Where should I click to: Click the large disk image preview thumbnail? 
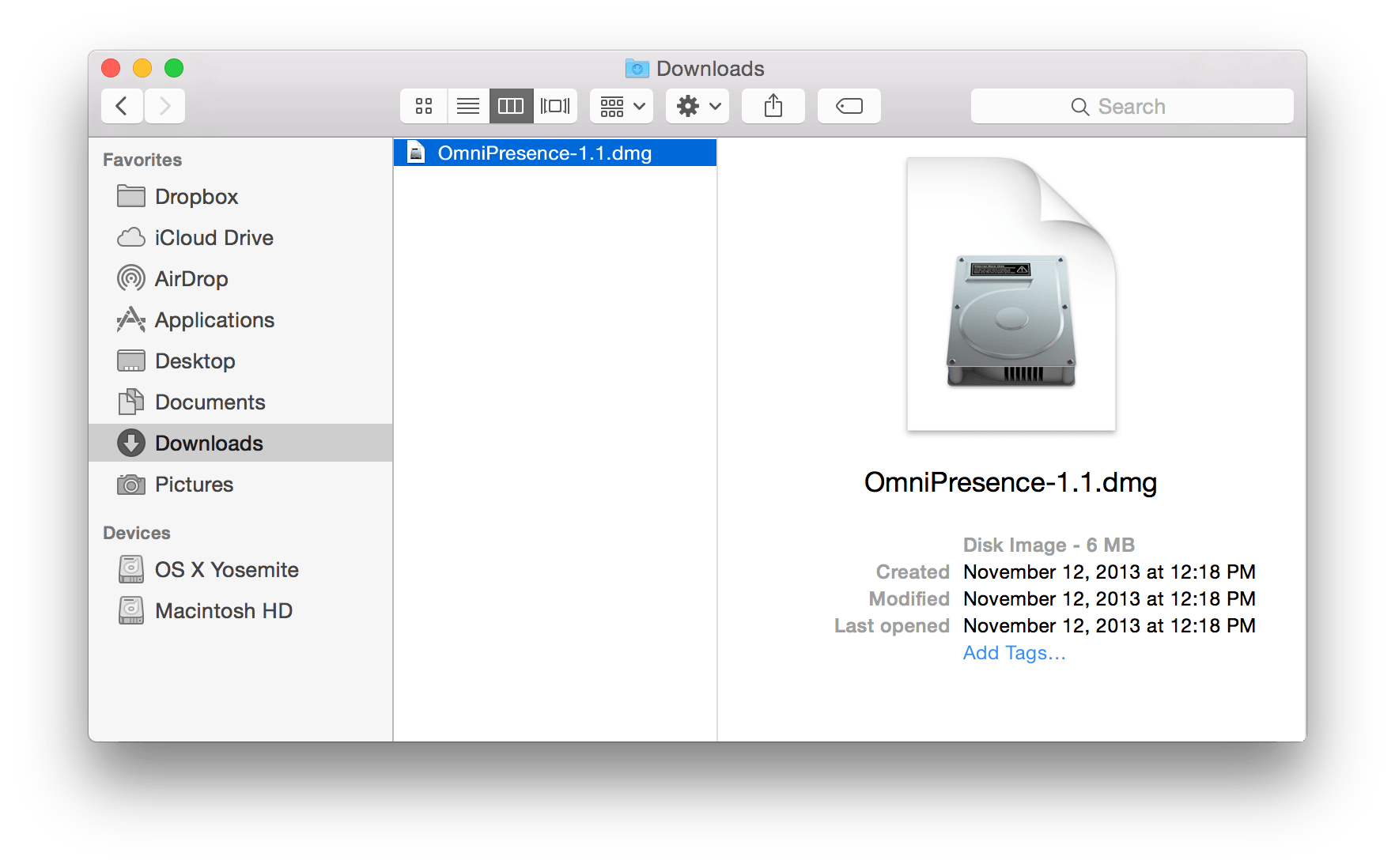[1011, 294]
